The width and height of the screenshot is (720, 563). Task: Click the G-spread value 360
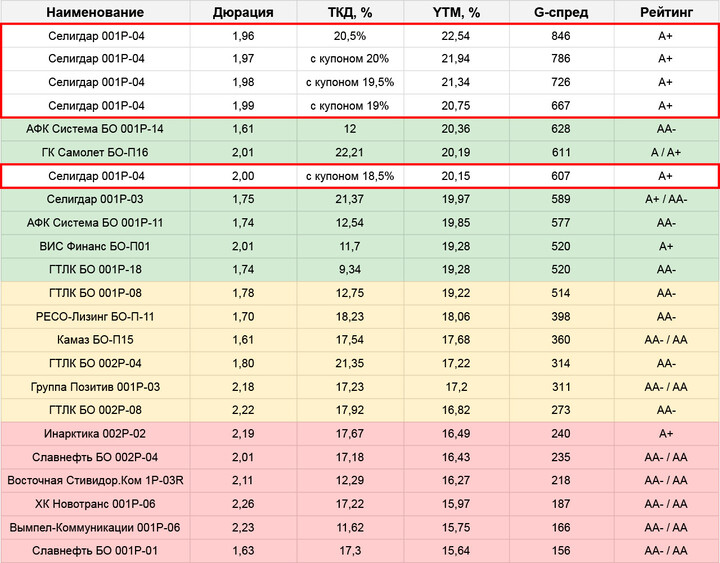click(561, 340)
